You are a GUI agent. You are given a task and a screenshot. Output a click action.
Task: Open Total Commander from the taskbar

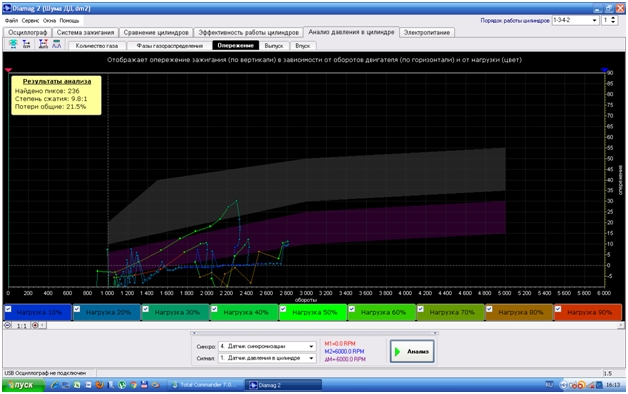[x=205, y=385]
